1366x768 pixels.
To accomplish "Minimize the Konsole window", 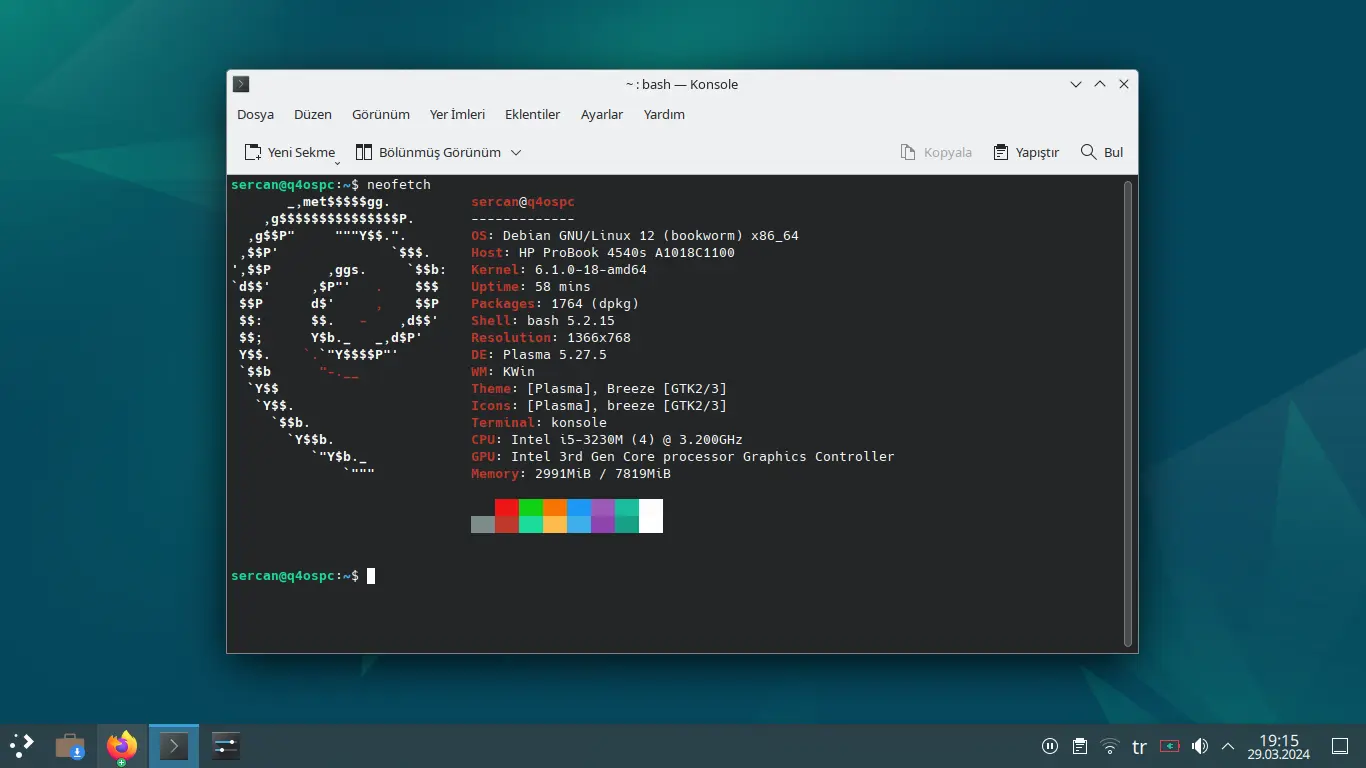I will [1076, 84].
